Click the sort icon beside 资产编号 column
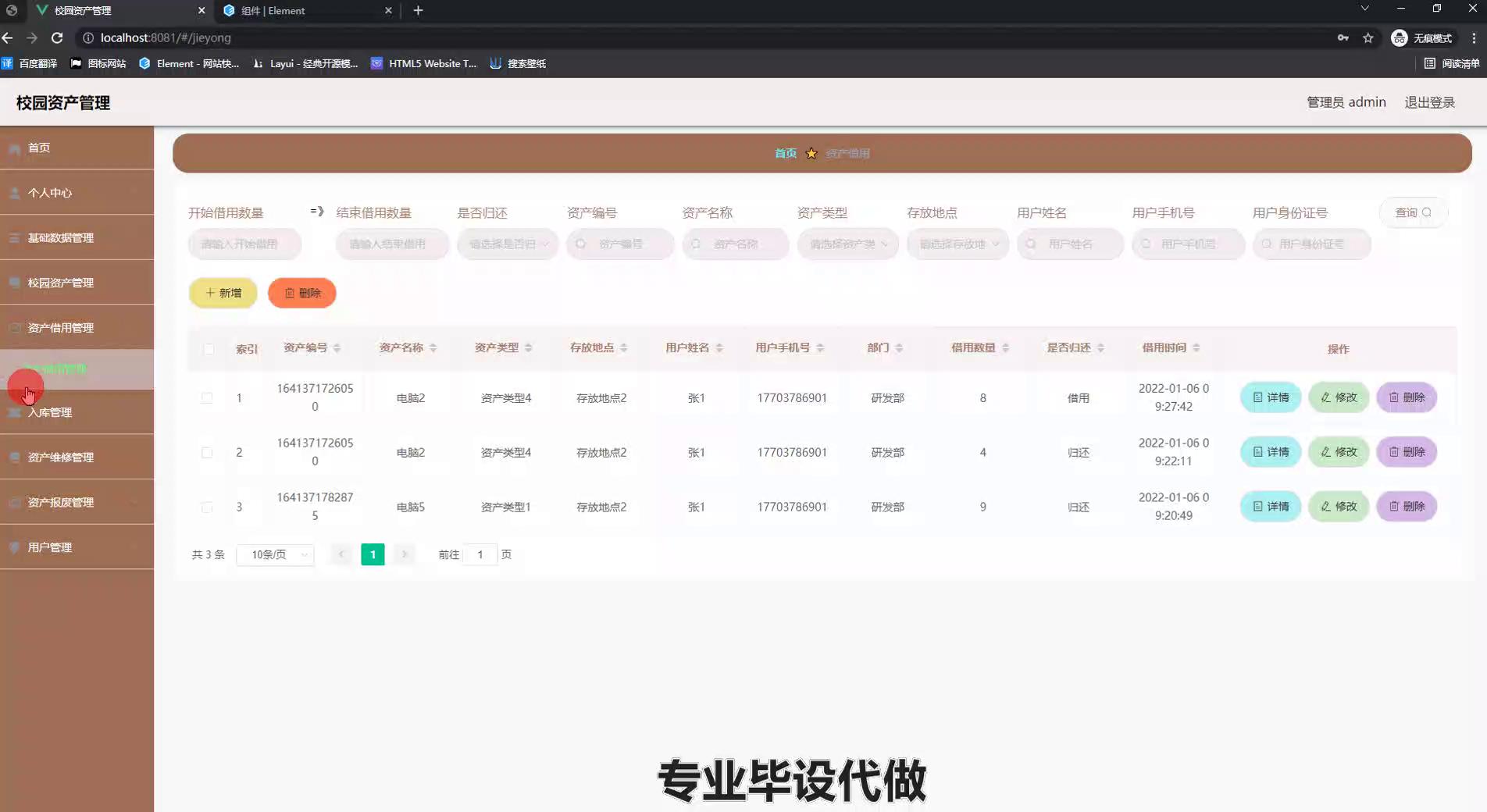This screenshot has width=1487, height=812. click(x=337, y=348)
